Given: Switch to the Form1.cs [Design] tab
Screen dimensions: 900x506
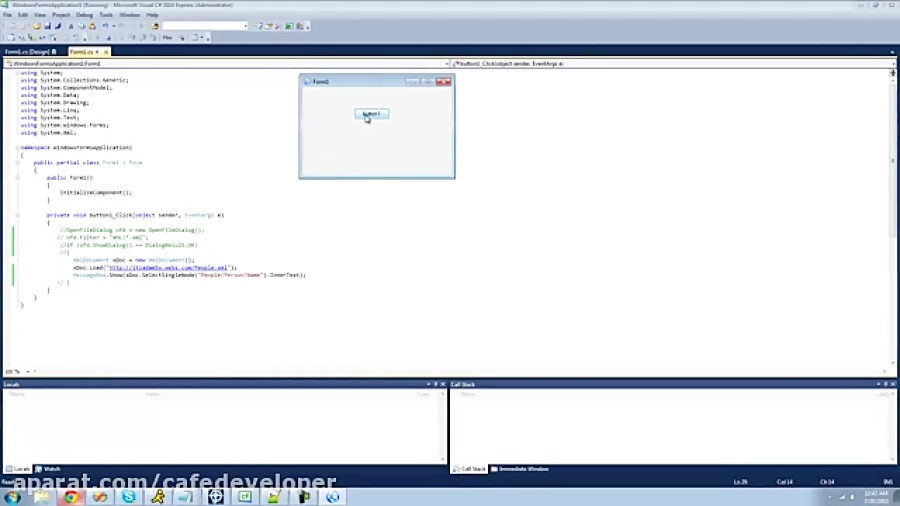Looking at the screenshot, I should (x=30, y=52).
